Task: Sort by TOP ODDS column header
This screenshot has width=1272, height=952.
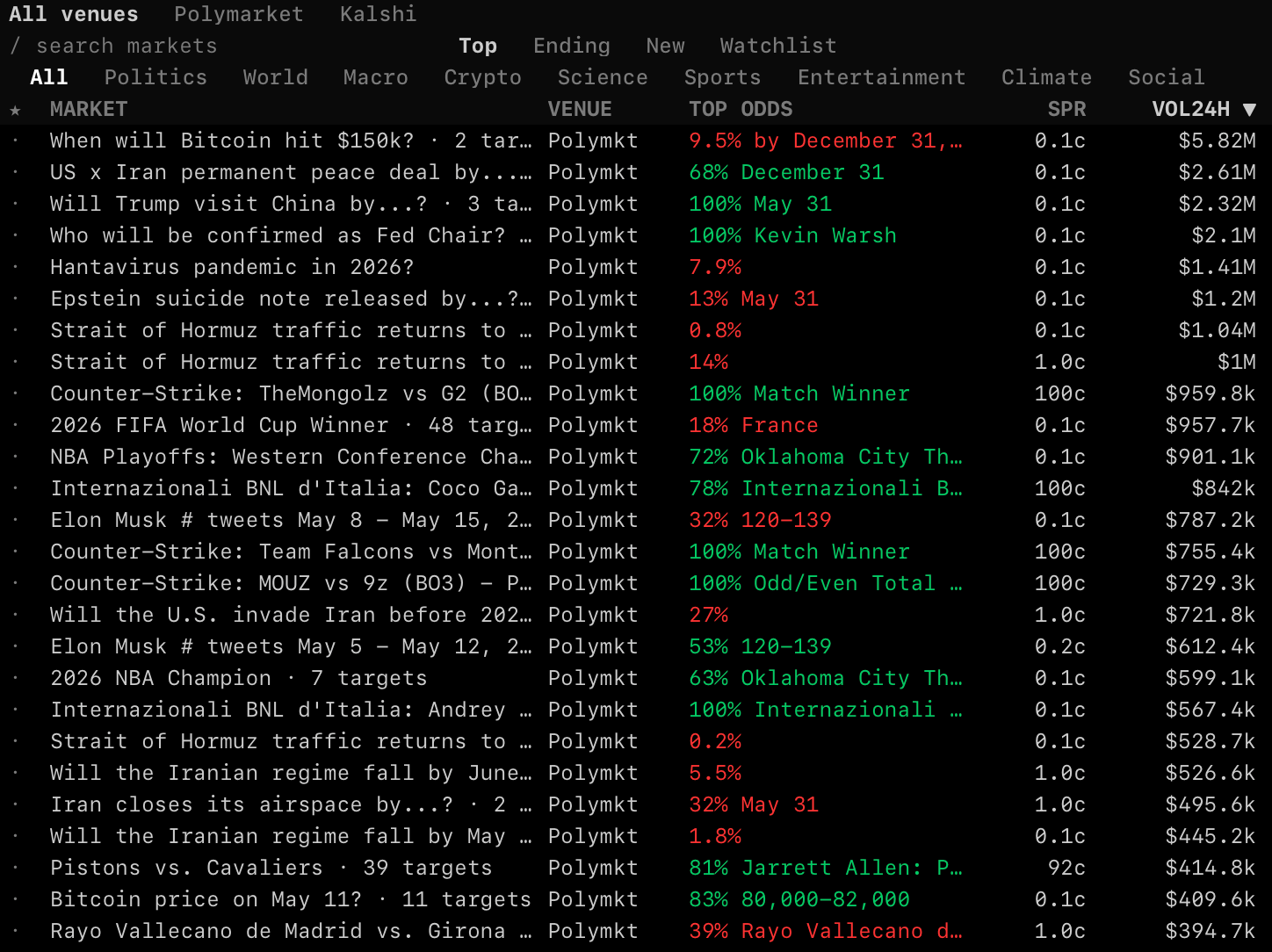Action: point(741,109)
